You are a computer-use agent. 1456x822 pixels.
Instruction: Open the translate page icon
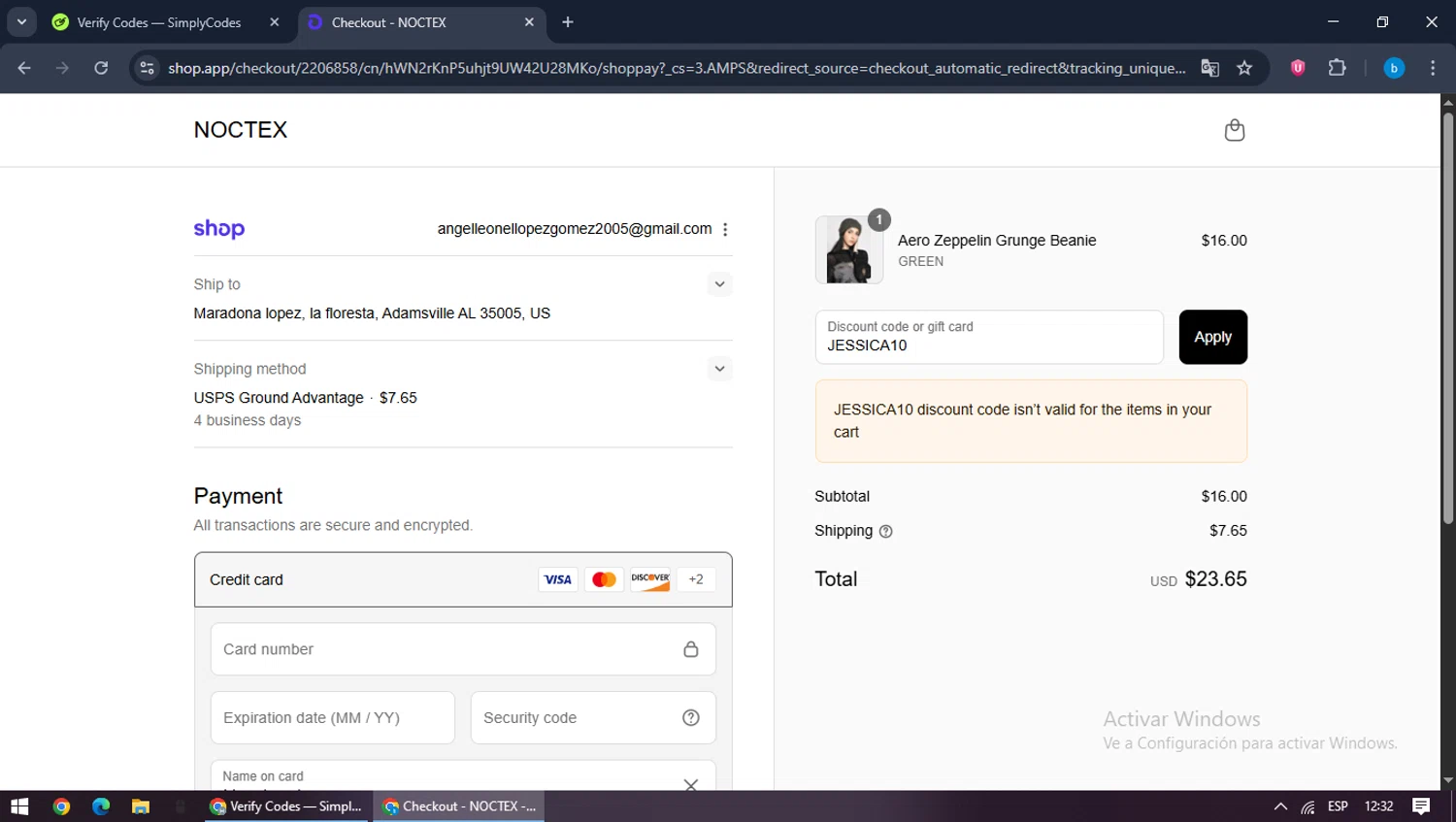tap(1209, 68)
